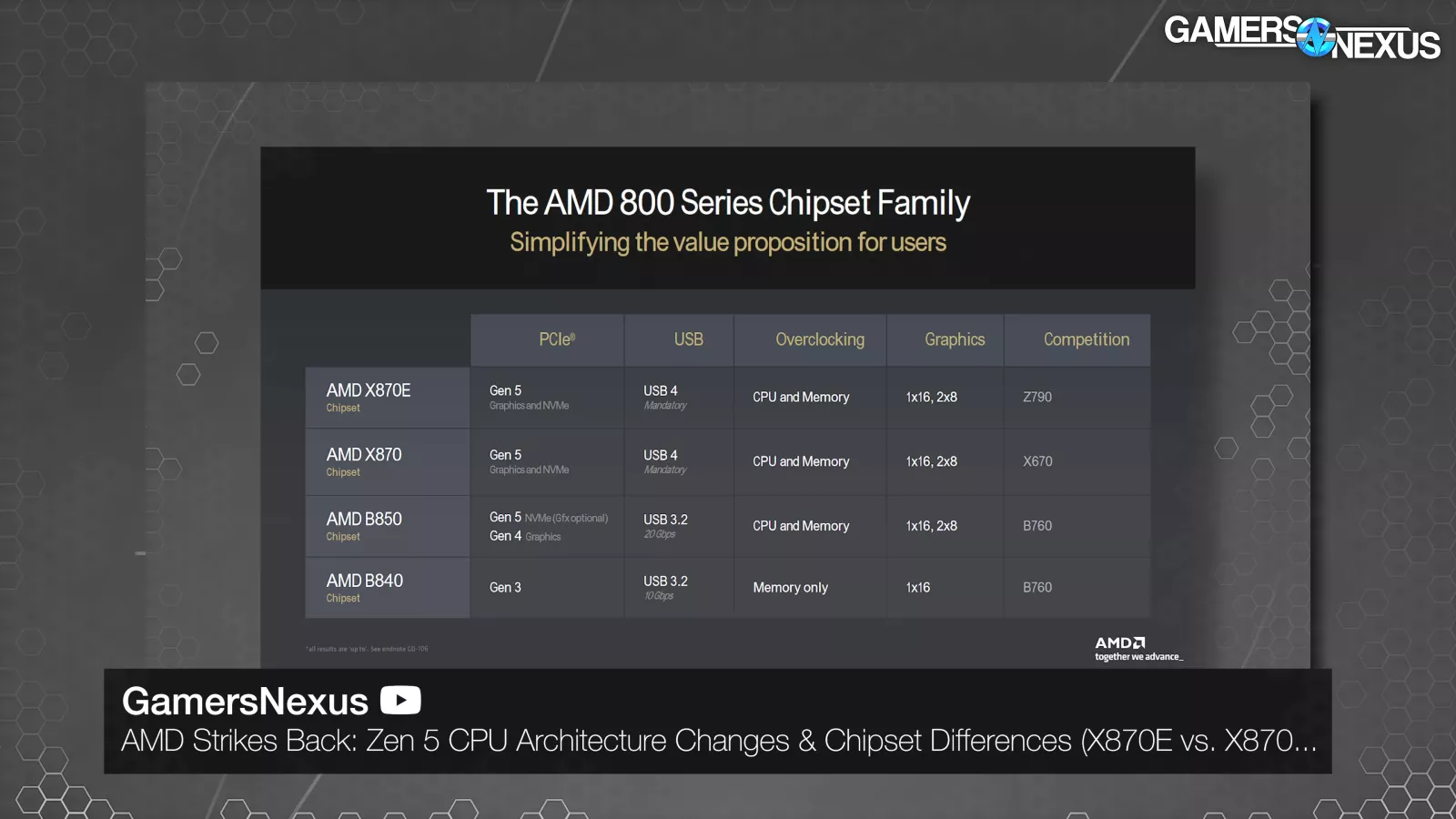Select the PCIe column header

pos(557,339)
